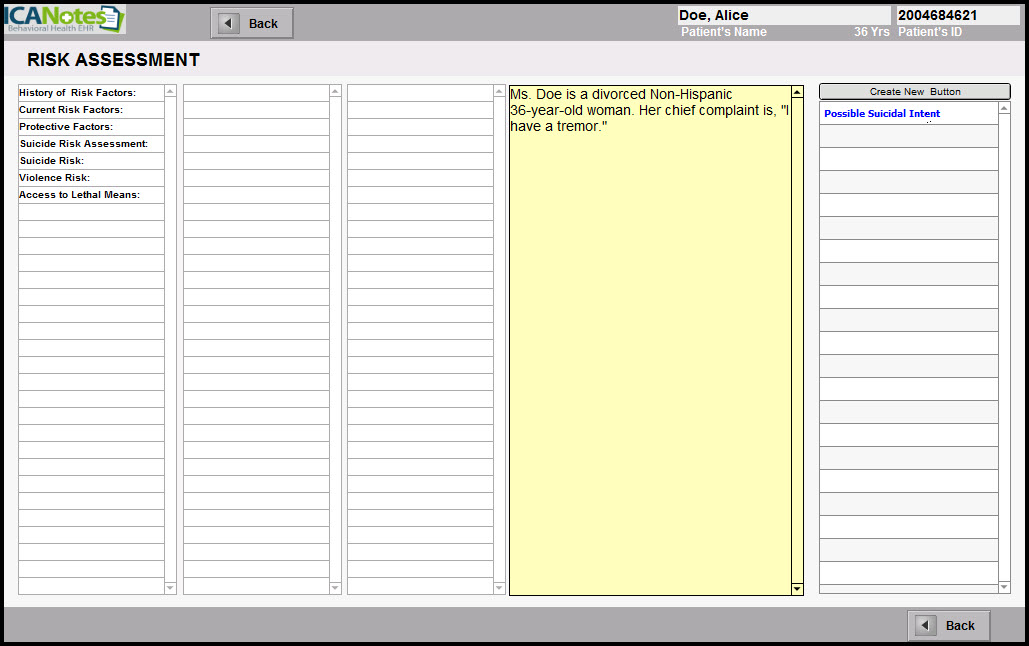Click the top Back button
The height and width of the screenshot is (646, 1029).
(252, 23)
